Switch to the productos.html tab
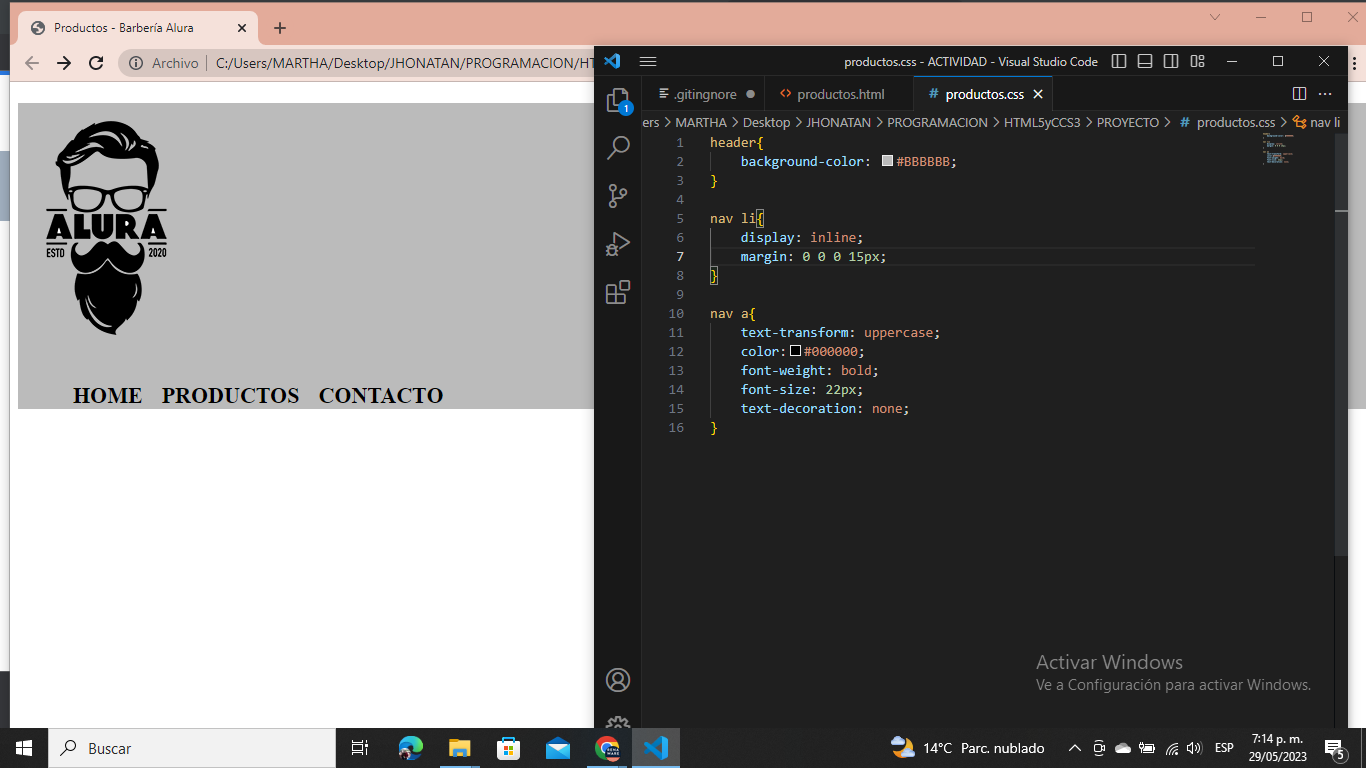1366x768 pixels. point(840,94)
